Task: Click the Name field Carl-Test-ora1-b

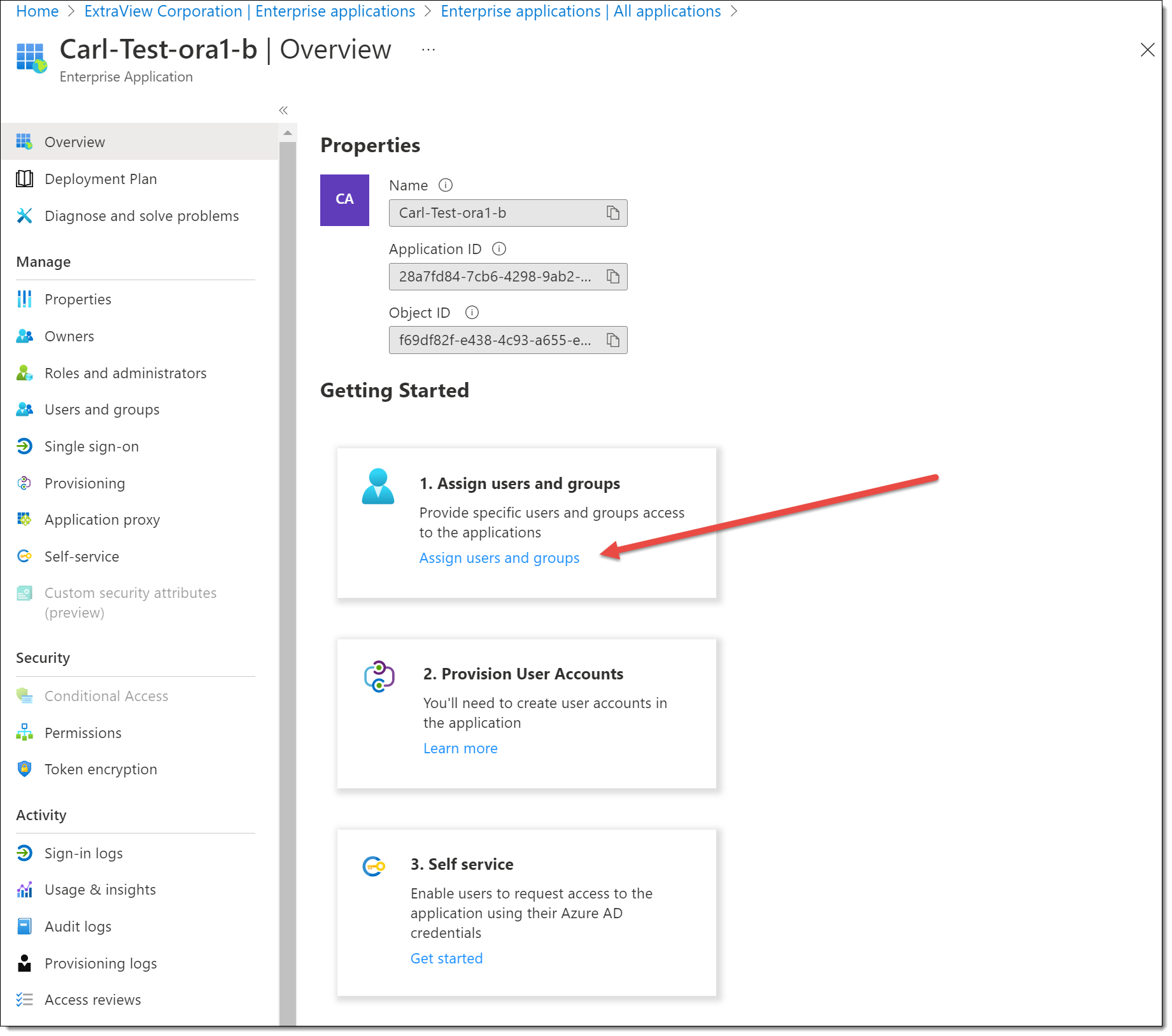Action: pyautogui.click(x=508, y=213)
